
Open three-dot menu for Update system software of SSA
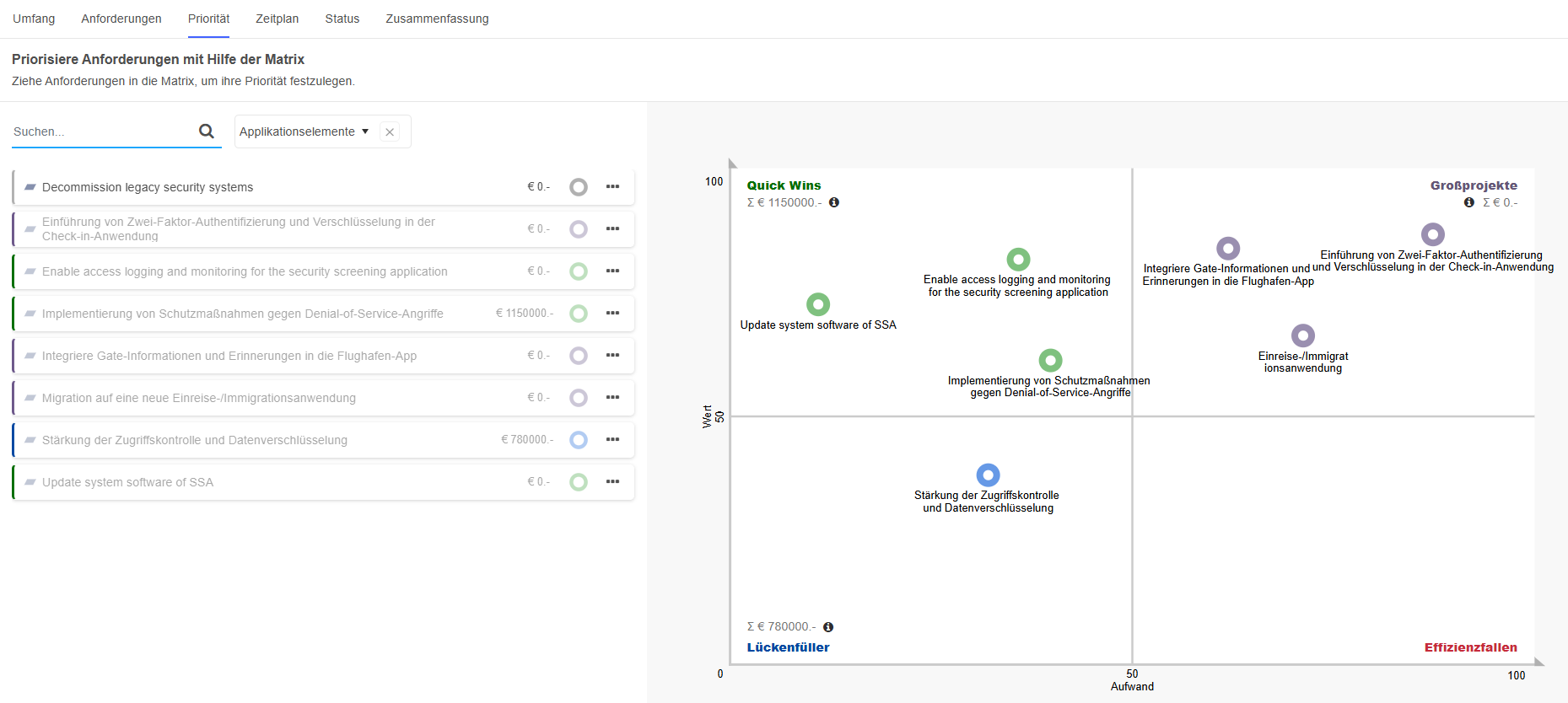(612, 481)
